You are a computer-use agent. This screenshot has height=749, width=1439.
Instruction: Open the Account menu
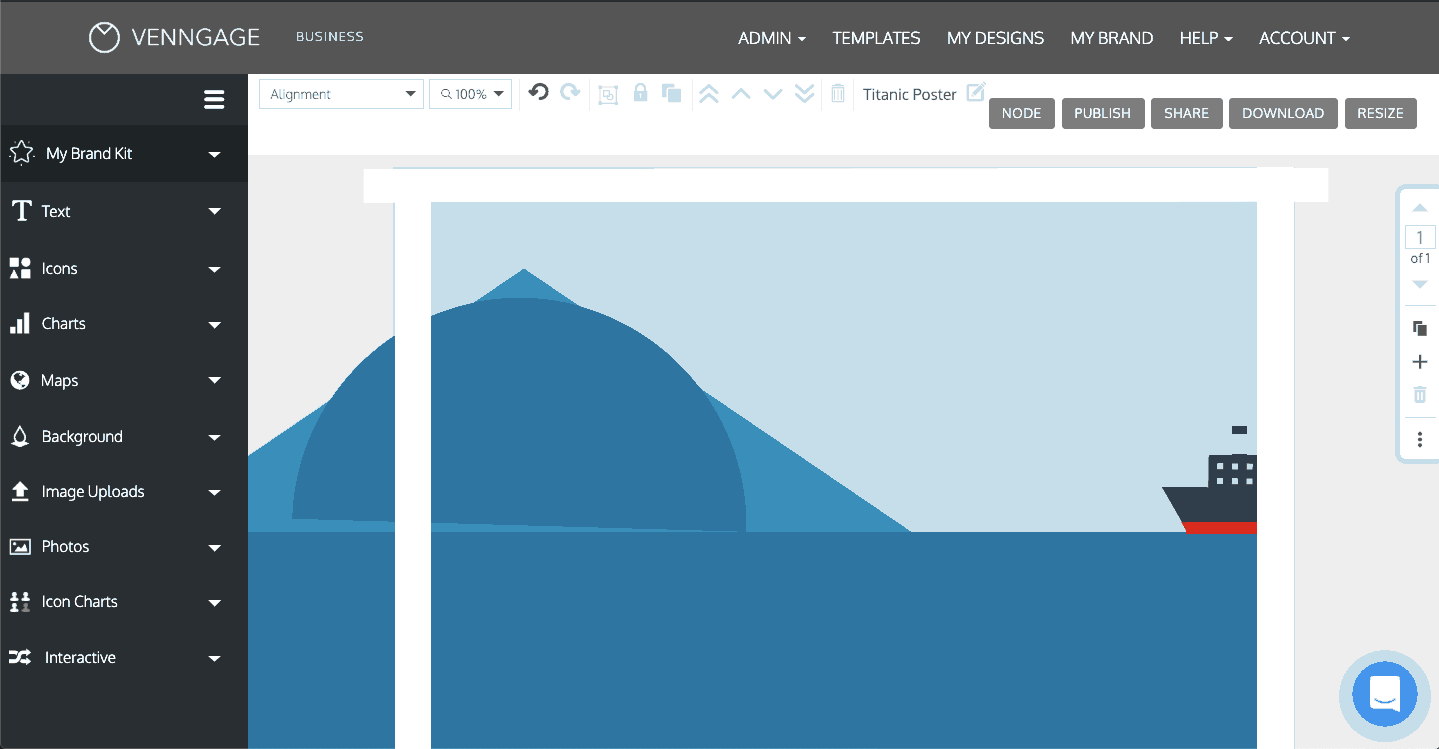pyautogui.click(x=1304, y=38)
